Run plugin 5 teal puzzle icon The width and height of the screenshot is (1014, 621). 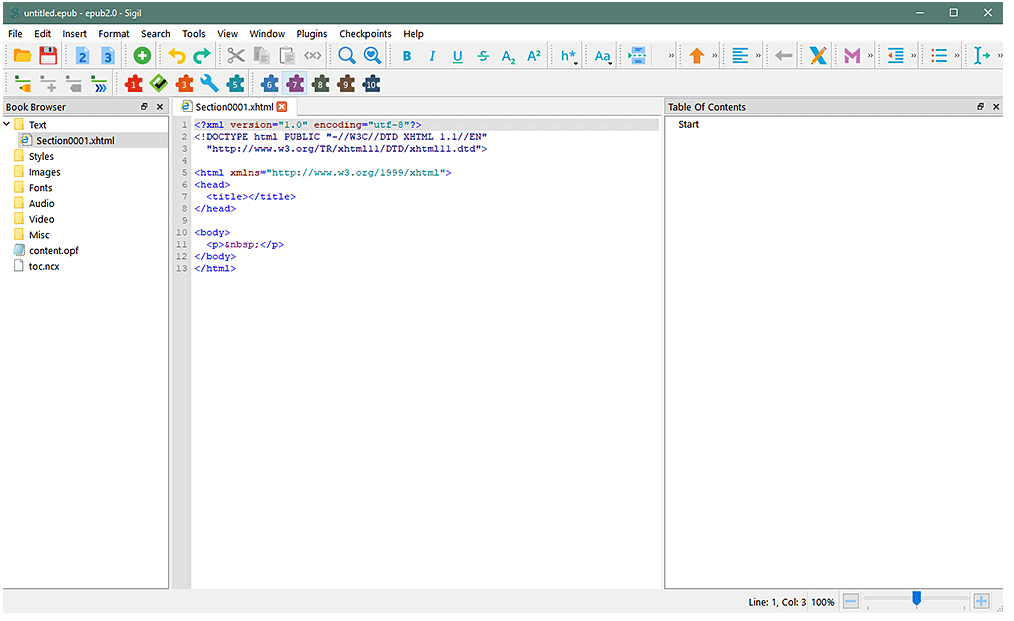click(235, 83)
